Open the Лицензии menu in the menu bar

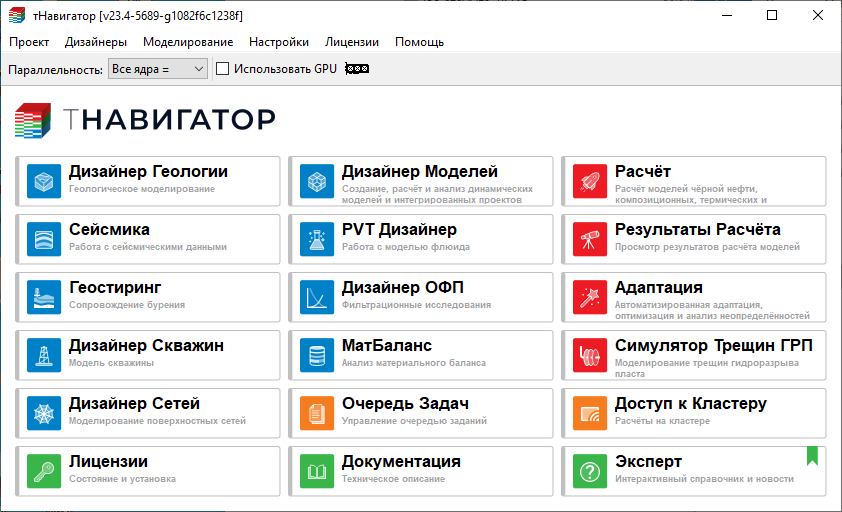(352, 42)
